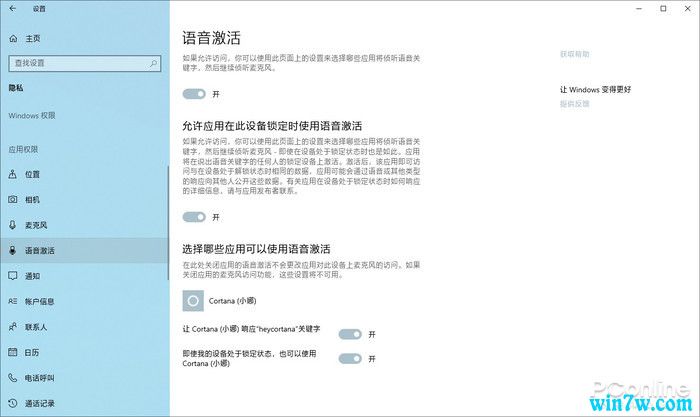This screenshot has height=417, width=700.
Task: Maximize the Settings window
Action: click(x=663, y=8)
